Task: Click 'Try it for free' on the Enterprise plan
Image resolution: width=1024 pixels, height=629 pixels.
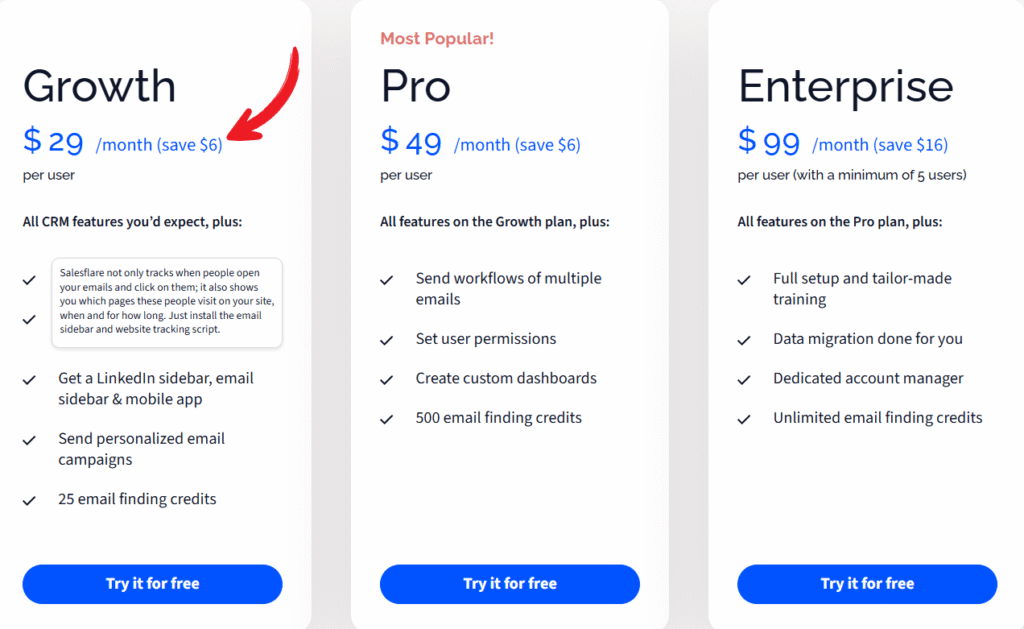Action: tap(866, 584)
